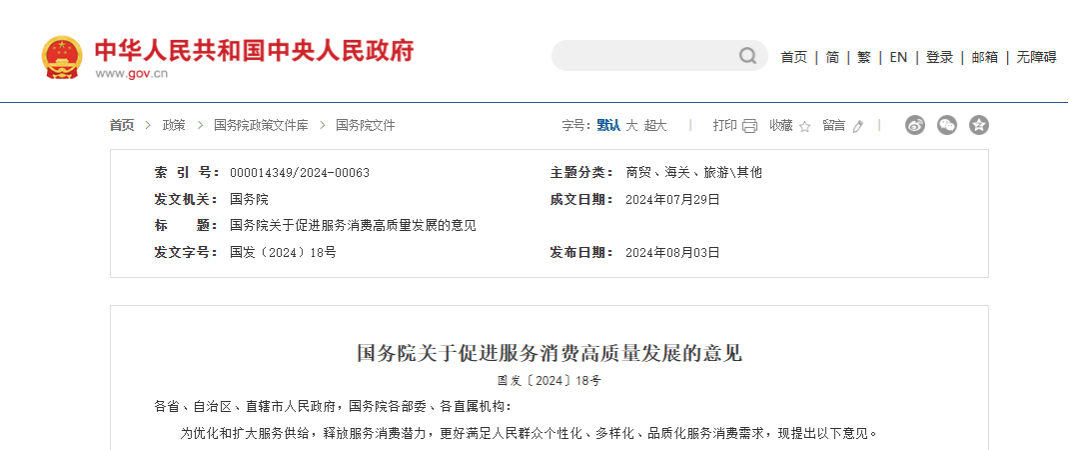Screen dimensions: 1069x450
Task: Click index number 000014349/2024-00063
Action: 300,173
